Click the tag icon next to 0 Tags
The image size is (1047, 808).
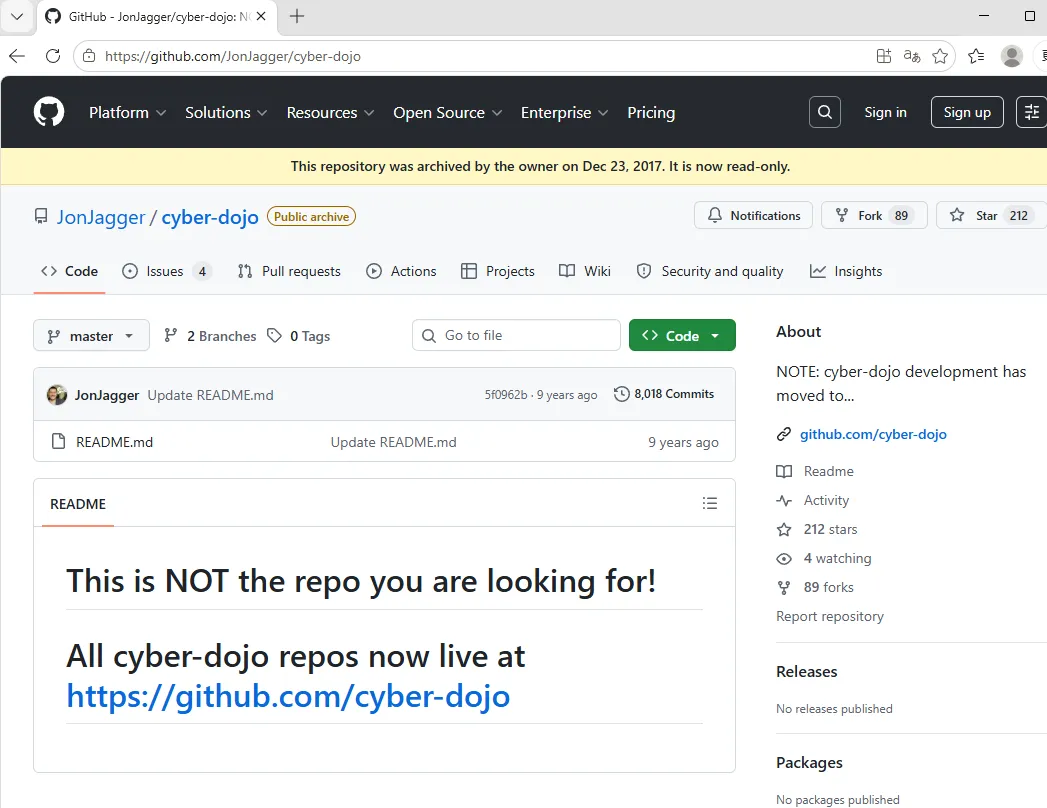click(274, 335)
